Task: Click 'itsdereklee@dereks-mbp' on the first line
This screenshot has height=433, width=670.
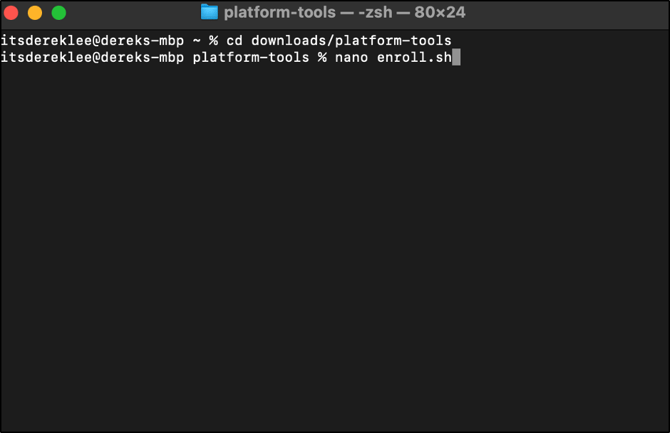Action: [92, 41]
